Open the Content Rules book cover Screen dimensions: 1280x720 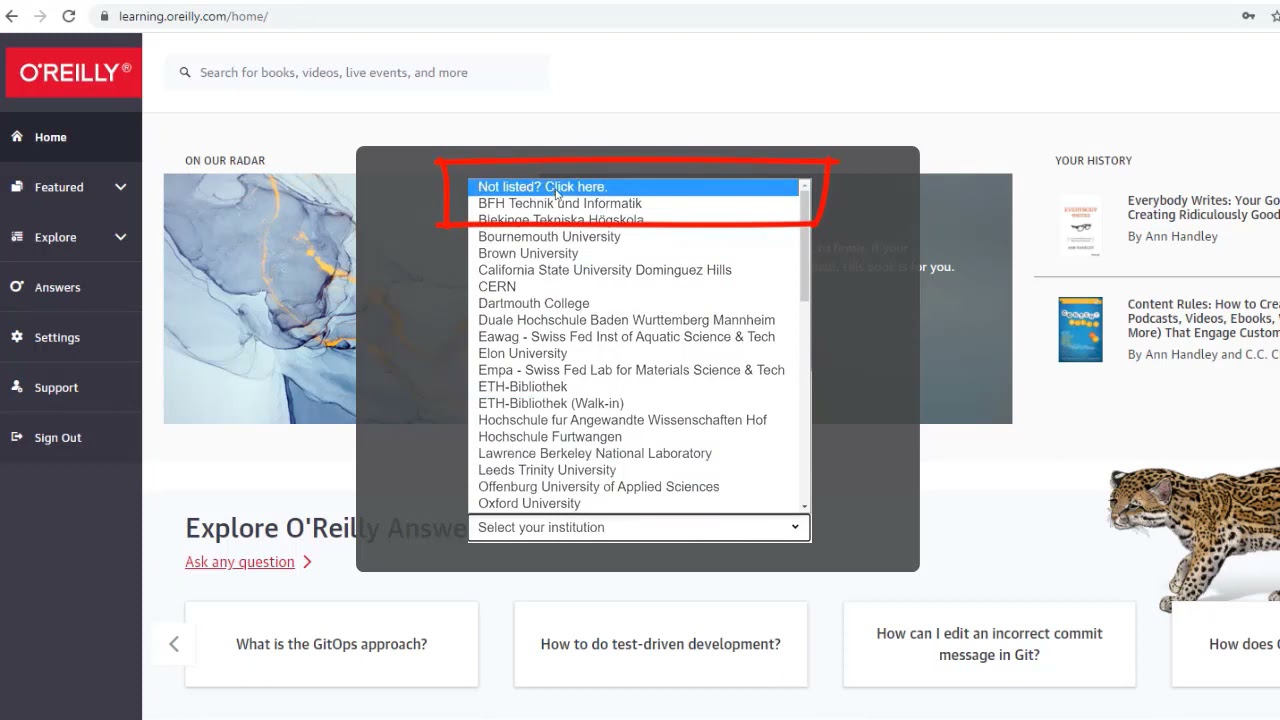pos(1081,329)
